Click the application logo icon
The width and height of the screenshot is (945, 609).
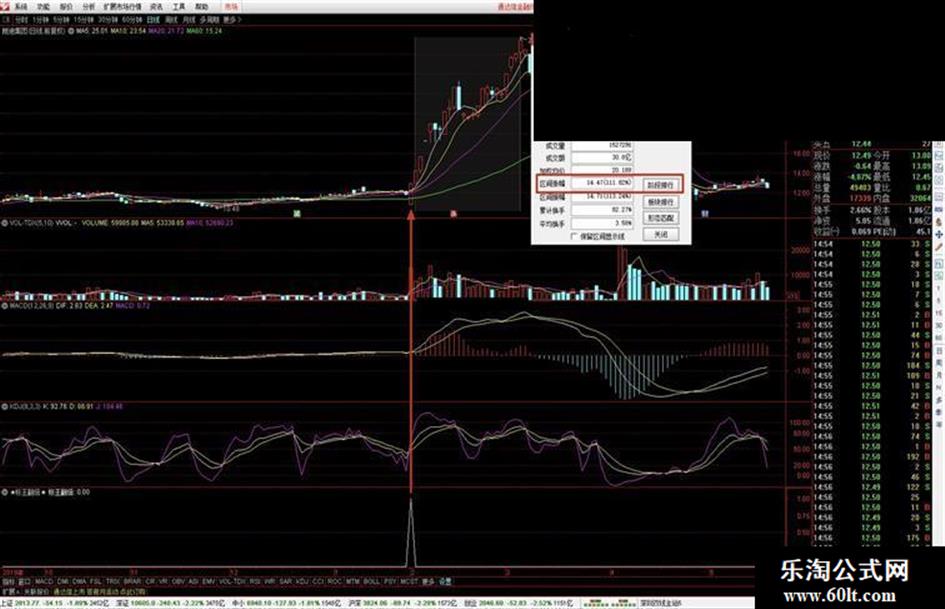click(x=4, y=6)
